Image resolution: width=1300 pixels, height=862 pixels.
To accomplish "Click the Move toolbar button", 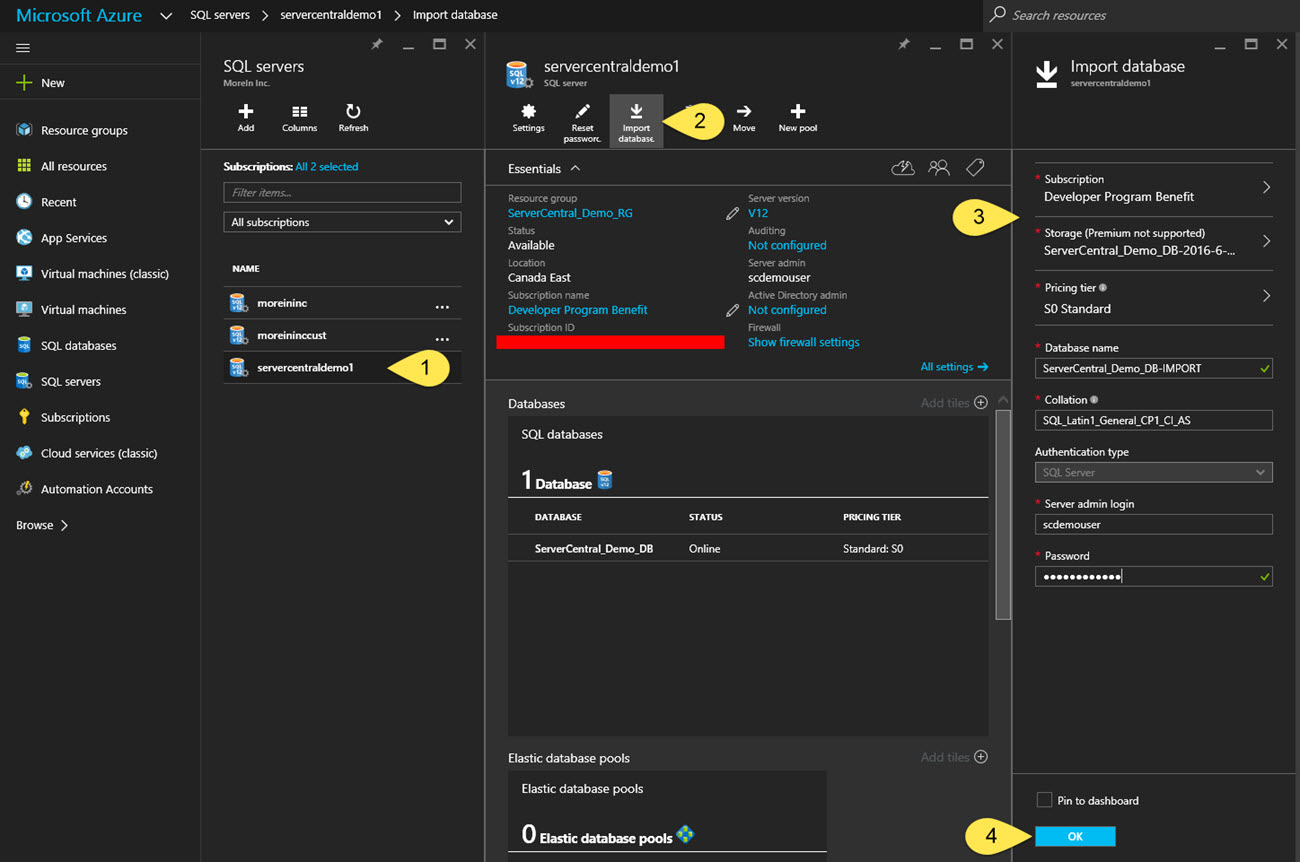I will (x=744, y=119).
